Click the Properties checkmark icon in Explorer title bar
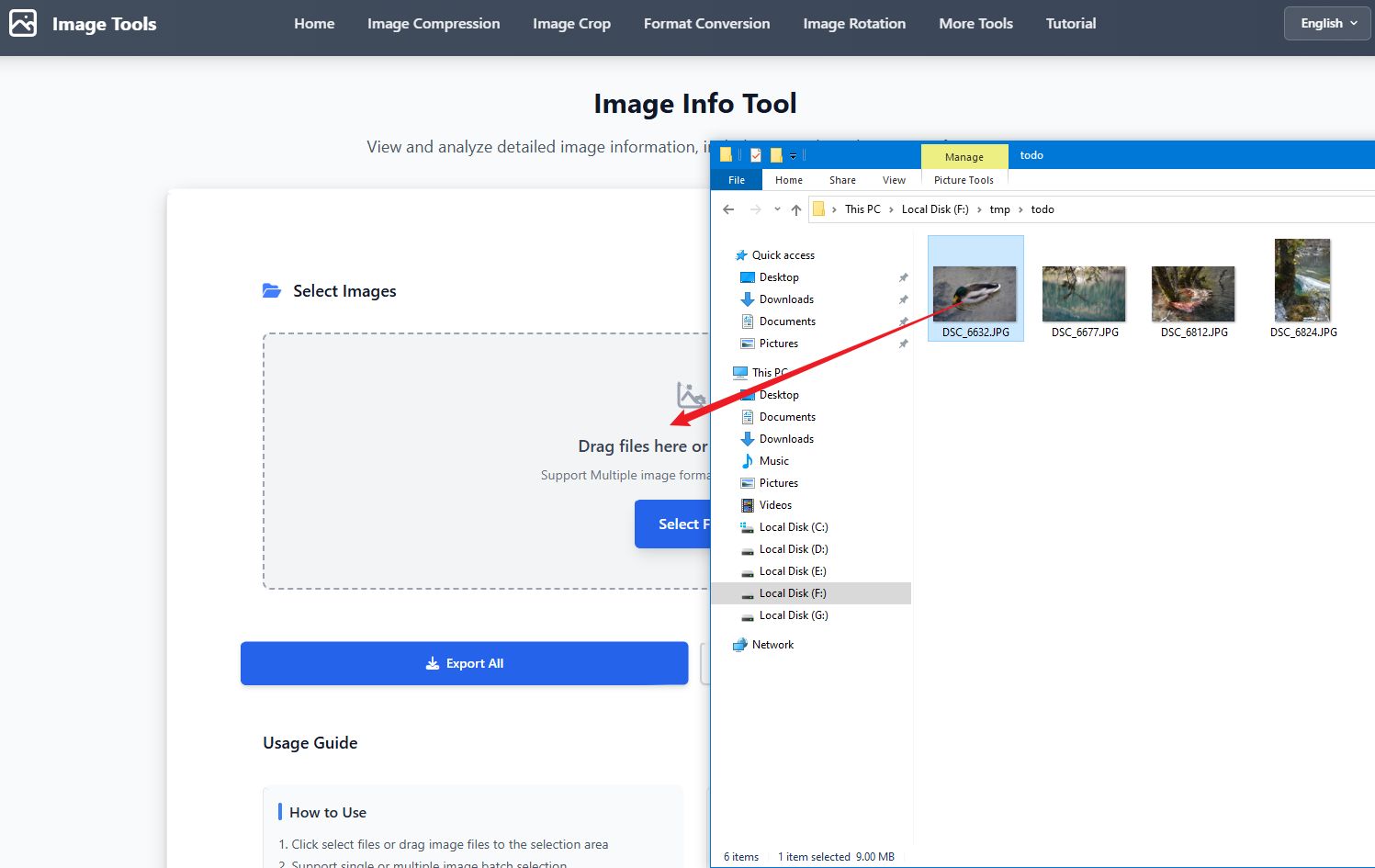Image resolution: width=1375 pixels, height=868 pixels. (x=756, y=155)
